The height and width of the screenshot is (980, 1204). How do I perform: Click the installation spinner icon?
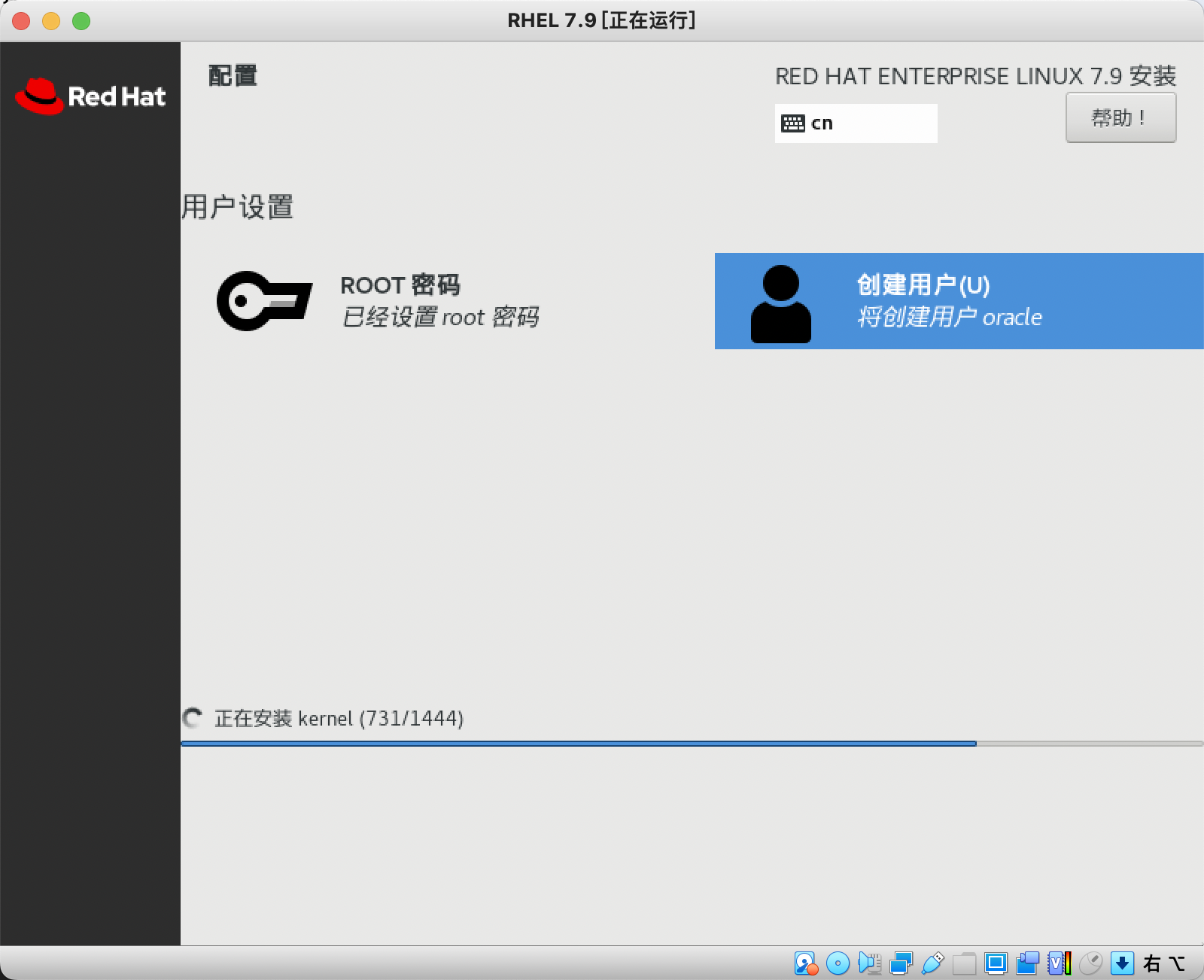click(x=193, y=718)
